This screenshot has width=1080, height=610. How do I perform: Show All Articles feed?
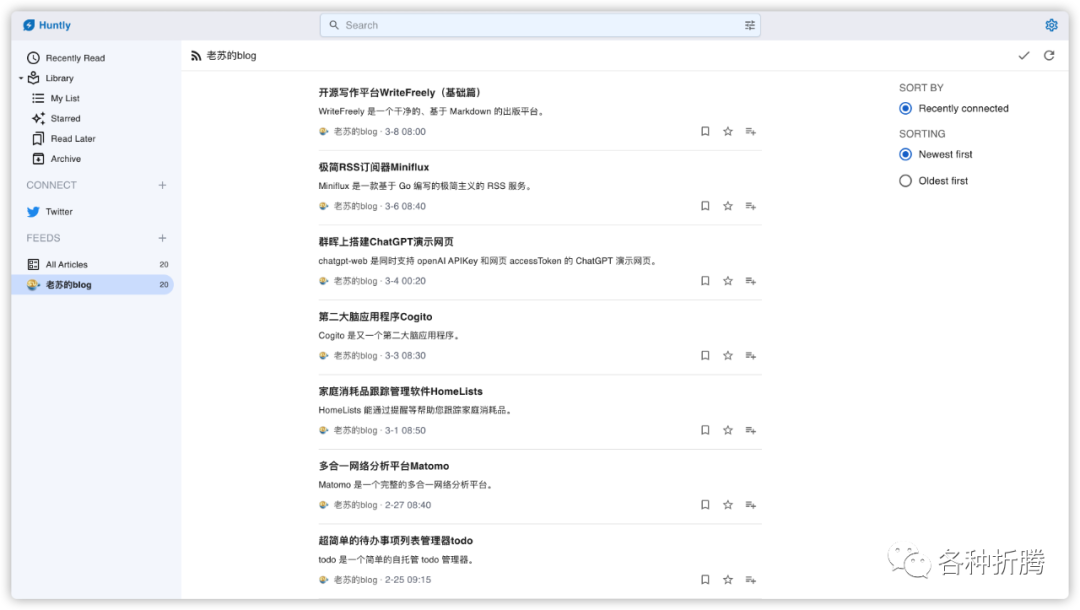point(66,264)
